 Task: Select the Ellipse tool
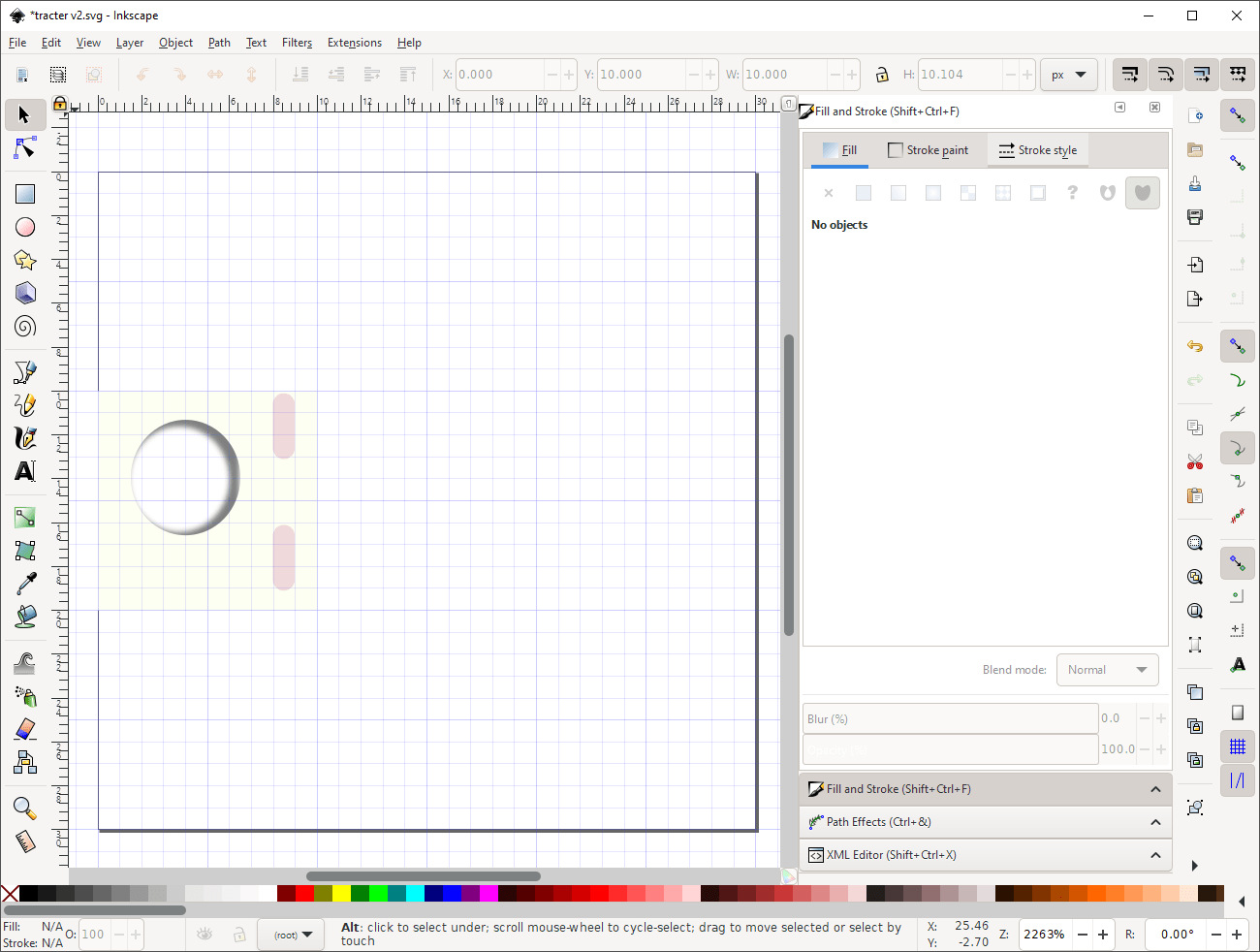point(25,227)
